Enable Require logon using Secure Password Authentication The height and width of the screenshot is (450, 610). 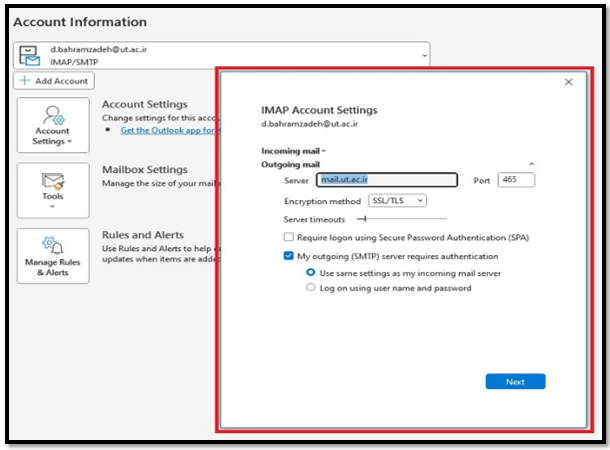click(x=289, y=237)
